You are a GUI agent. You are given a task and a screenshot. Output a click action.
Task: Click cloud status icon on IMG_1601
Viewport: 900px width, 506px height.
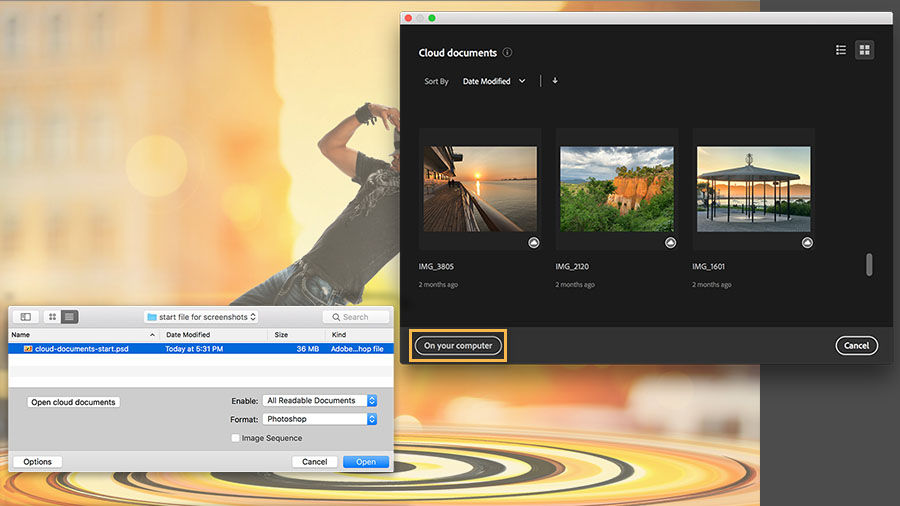(x=807, y=243)
